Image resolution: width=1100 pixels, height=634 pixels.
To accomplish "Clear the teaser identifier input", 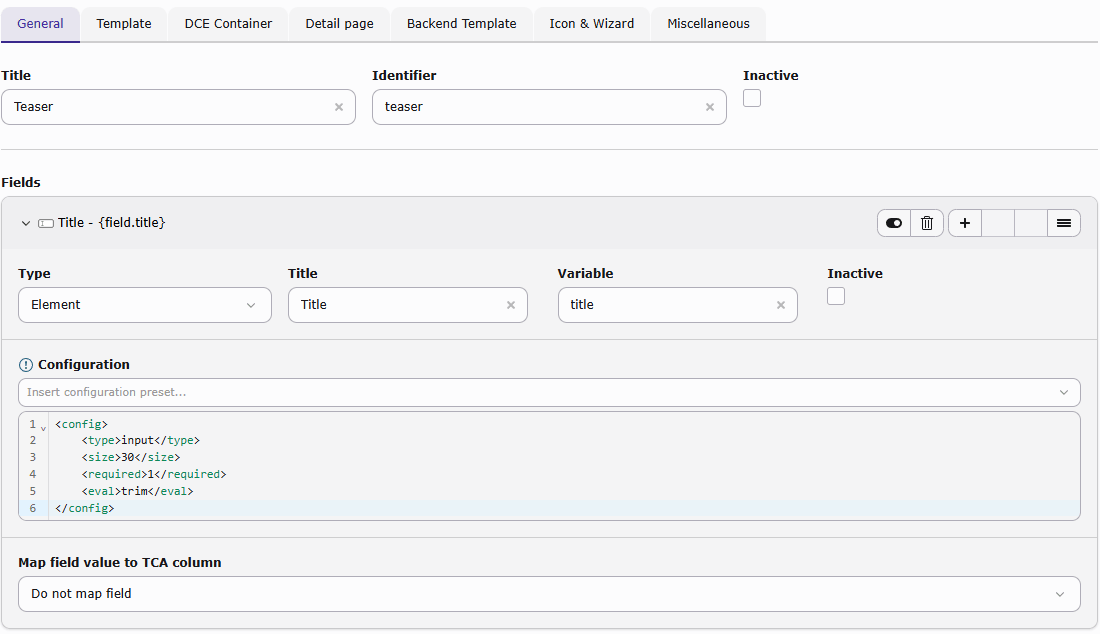I will (x=710, y=107).
